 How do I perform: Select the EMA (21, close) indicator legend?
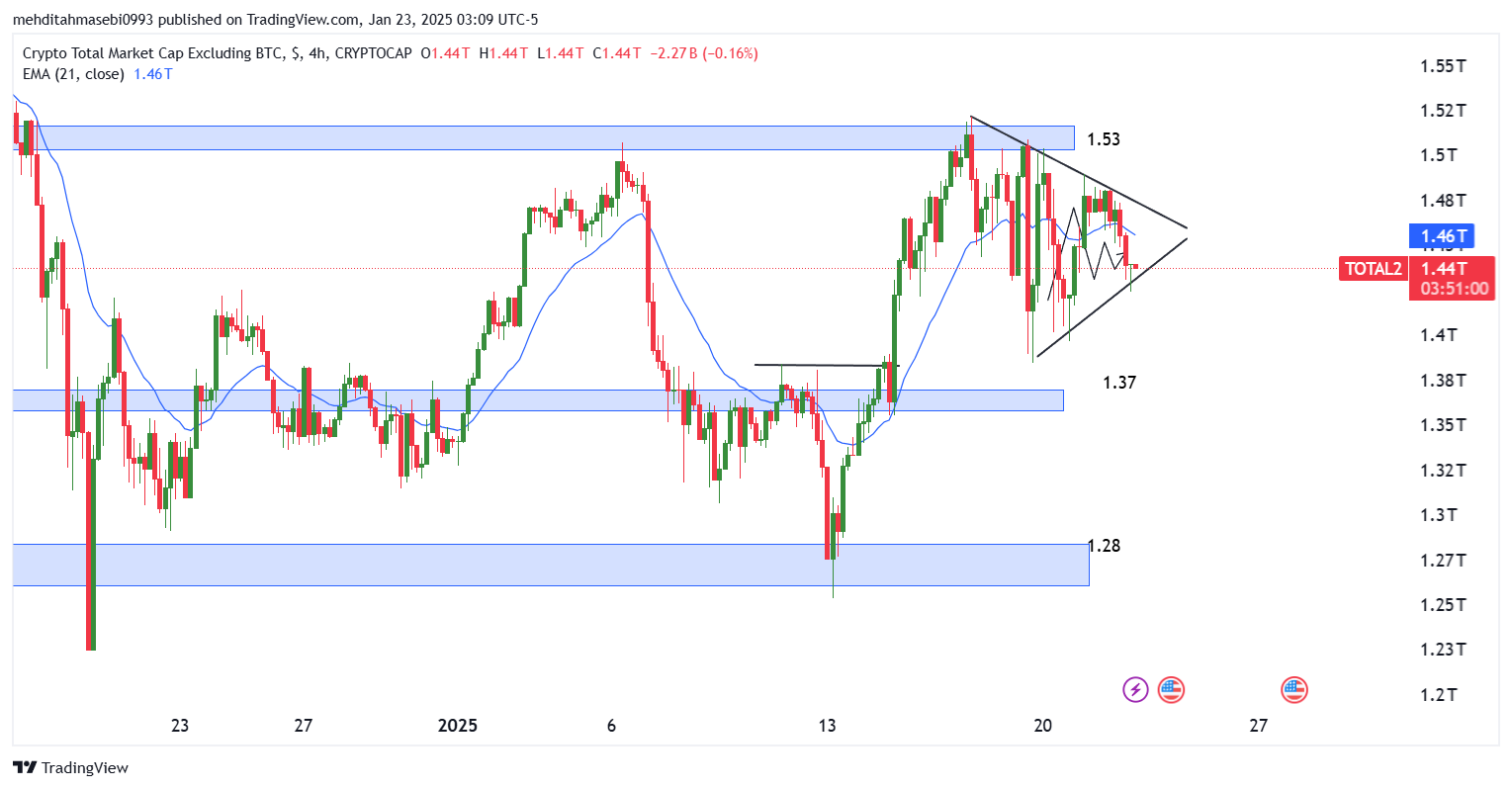[73, 74]
